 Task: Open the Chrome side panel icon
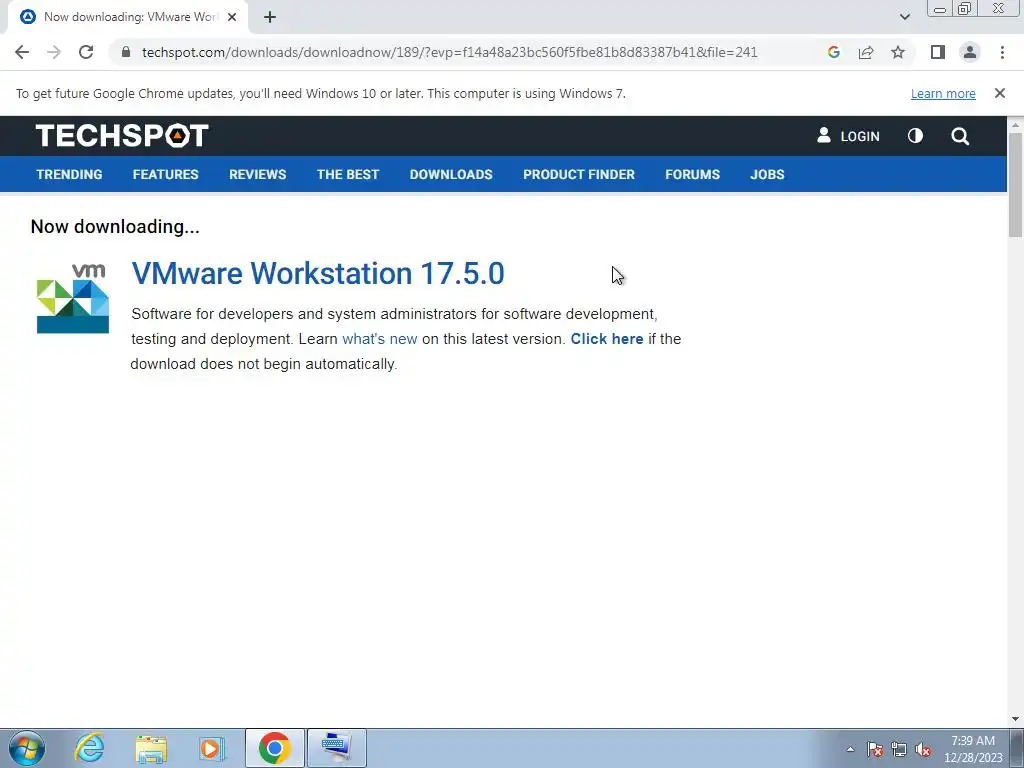[938, 52]
